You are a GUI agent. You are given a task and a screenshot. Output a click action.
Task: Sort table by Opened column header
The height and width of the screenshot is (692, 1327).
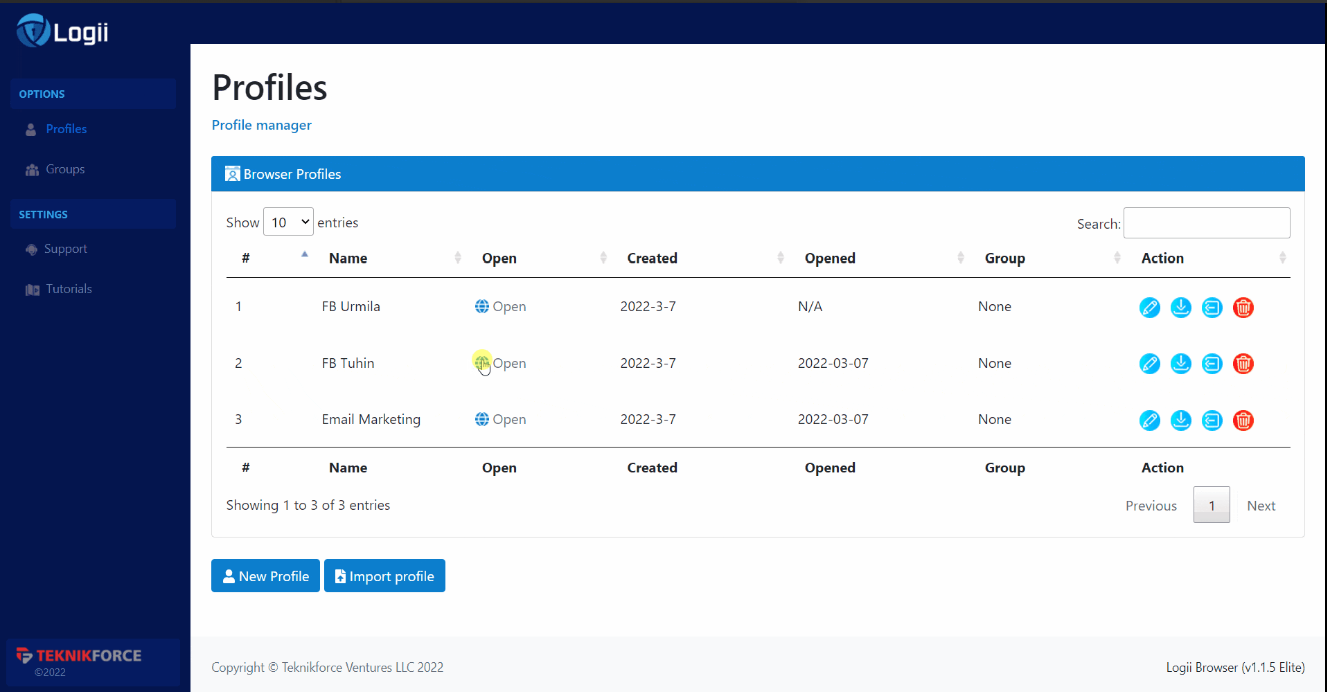(881, 258)
